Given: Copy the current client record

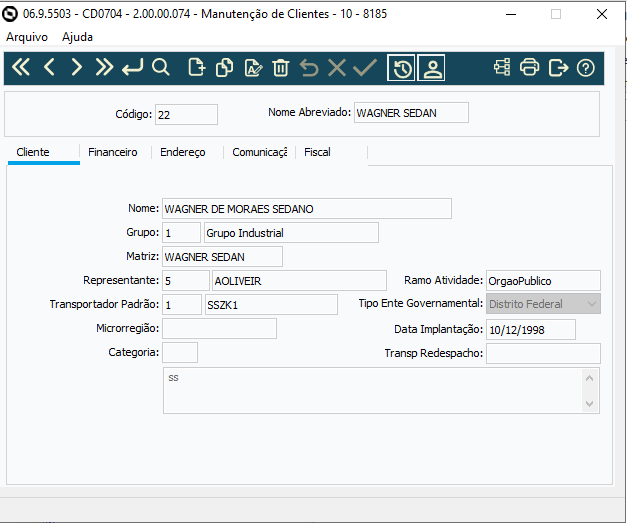Looking at the screenshot, I should [224, 67].
